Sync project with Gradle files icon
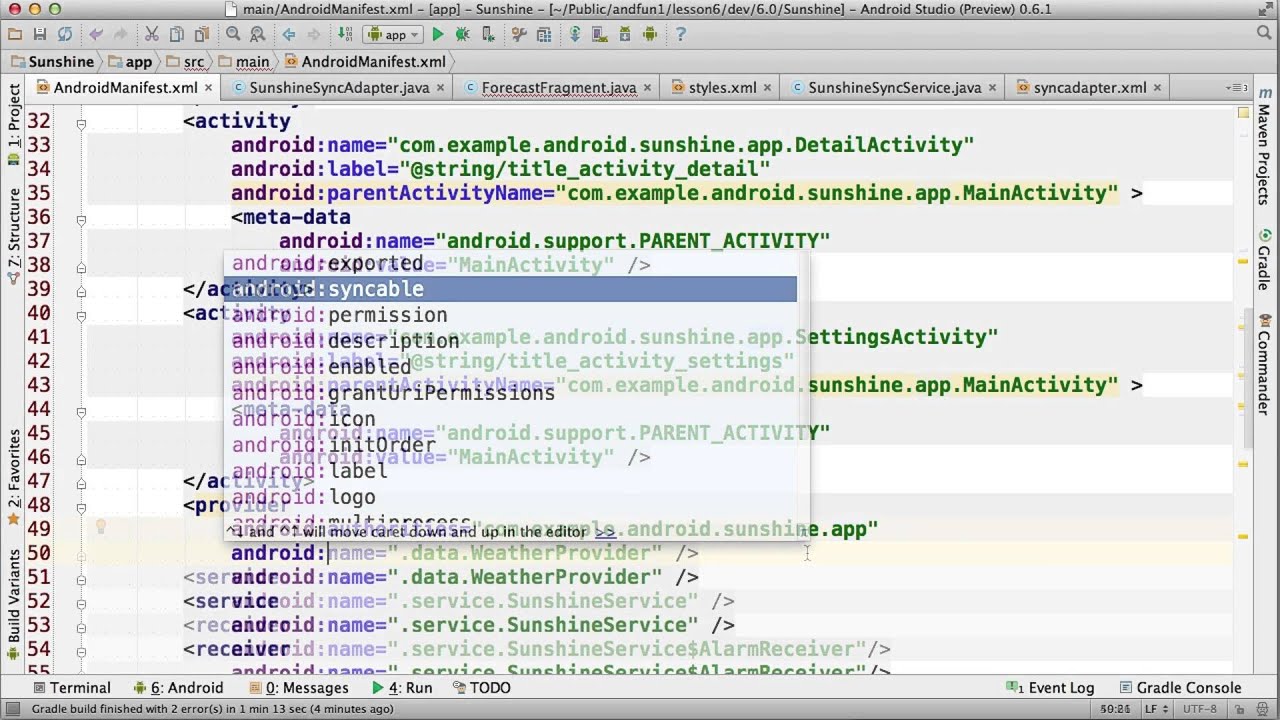The width and height of the screenshot is (1280, 720). point(575,34)
